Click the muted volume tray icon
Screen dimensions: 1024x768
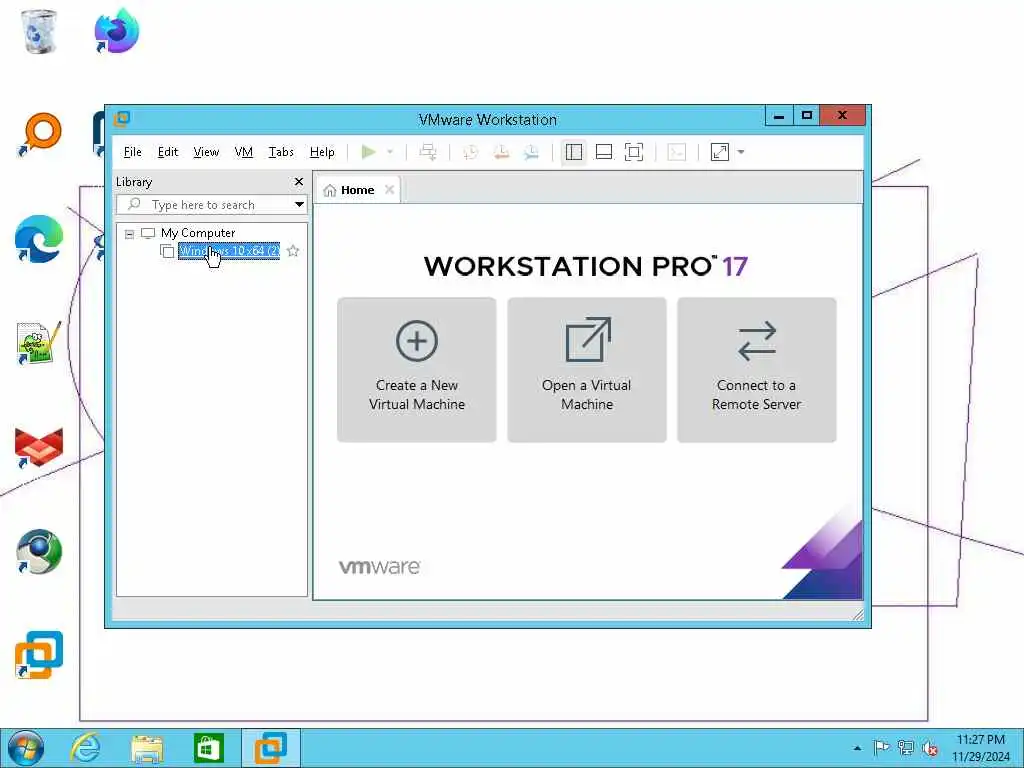point(929,748)
